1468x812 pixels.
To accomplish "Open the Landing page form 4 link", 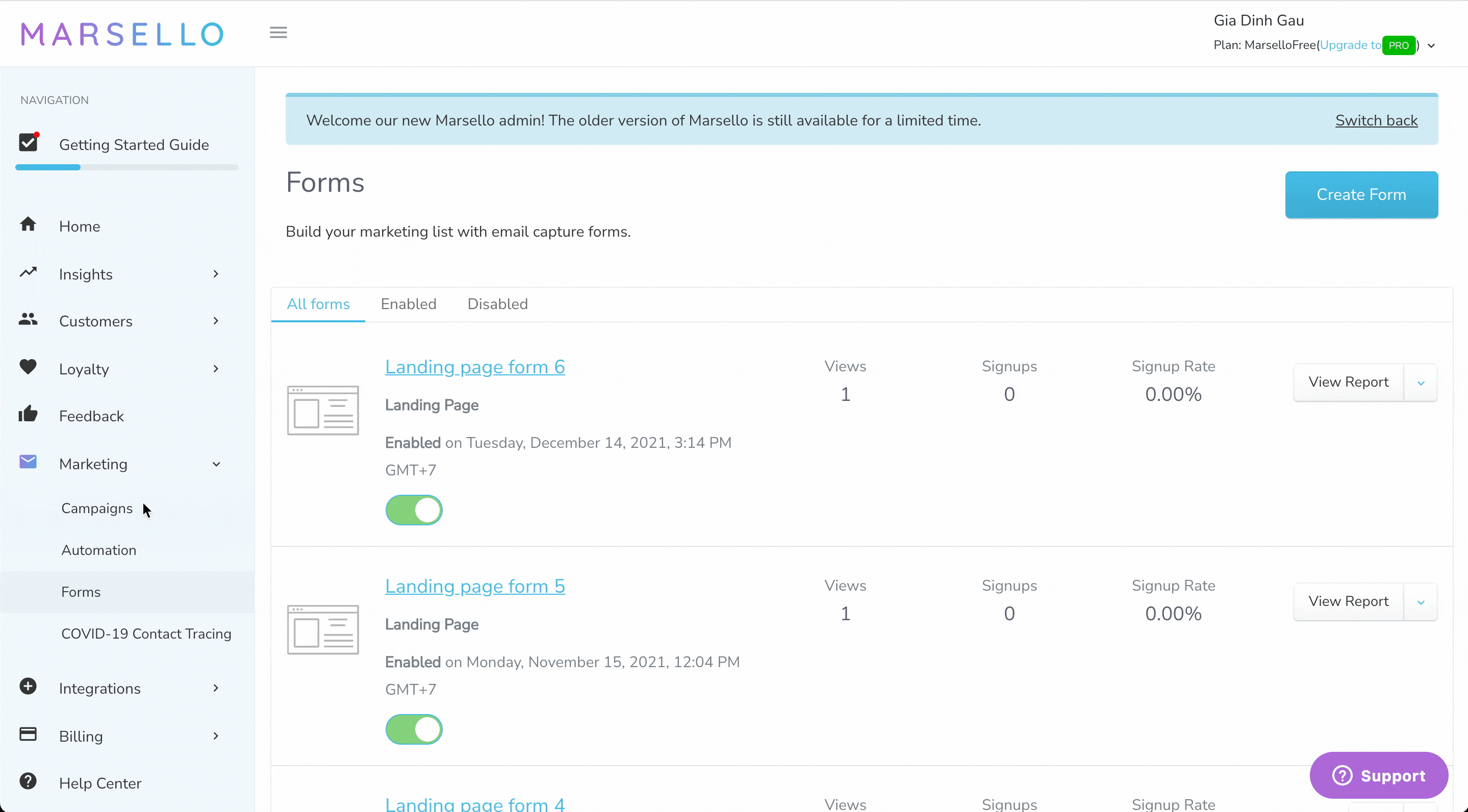I will (x=475, y=804).
